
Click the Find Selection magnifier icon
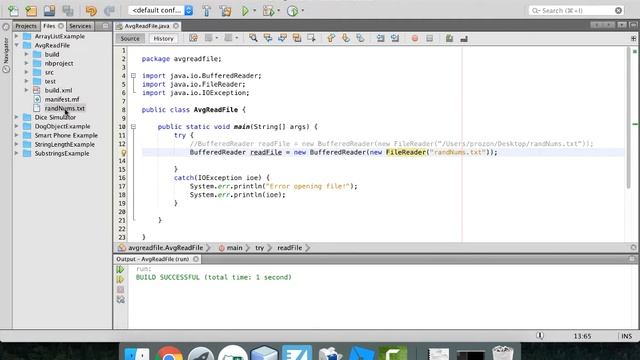[x=253, y=38]
